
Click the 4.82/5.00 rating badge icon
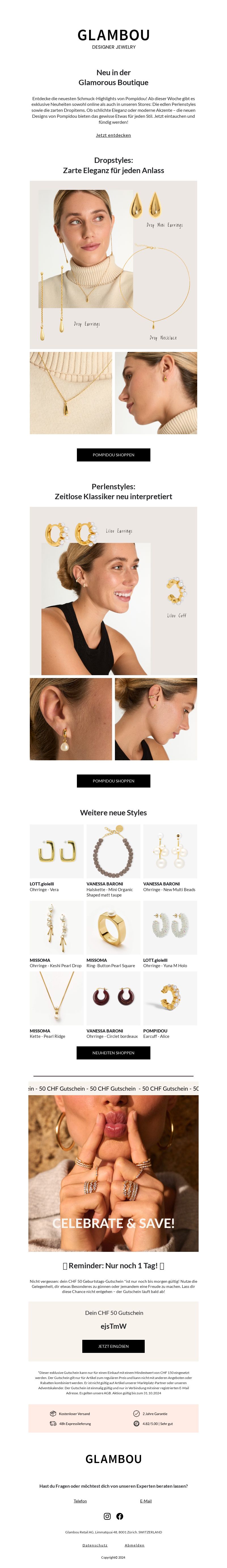(136, 1423)
